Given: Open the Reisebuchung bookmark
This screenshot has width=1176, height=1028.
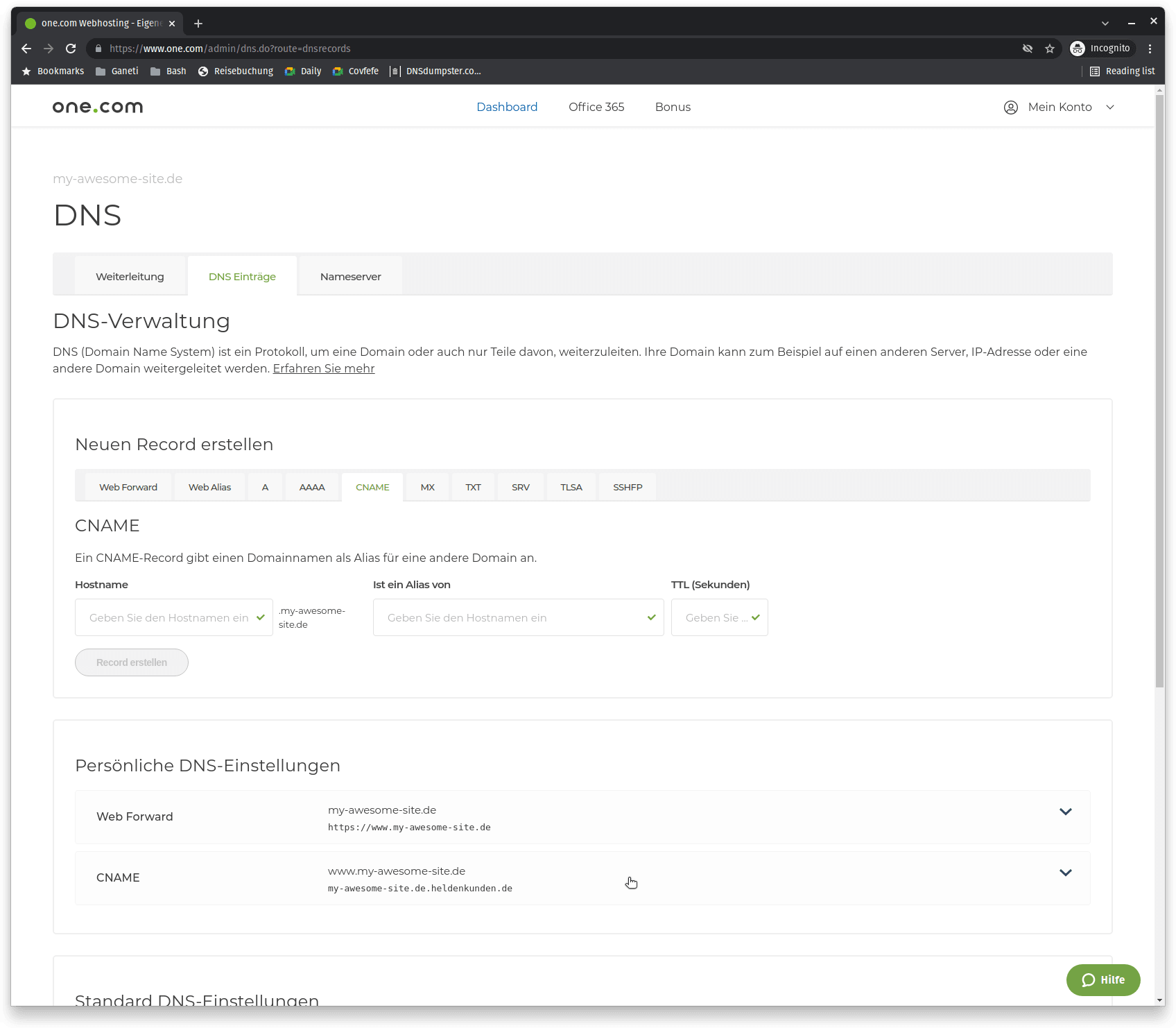Looking at the screenshot, I should 236,71.
